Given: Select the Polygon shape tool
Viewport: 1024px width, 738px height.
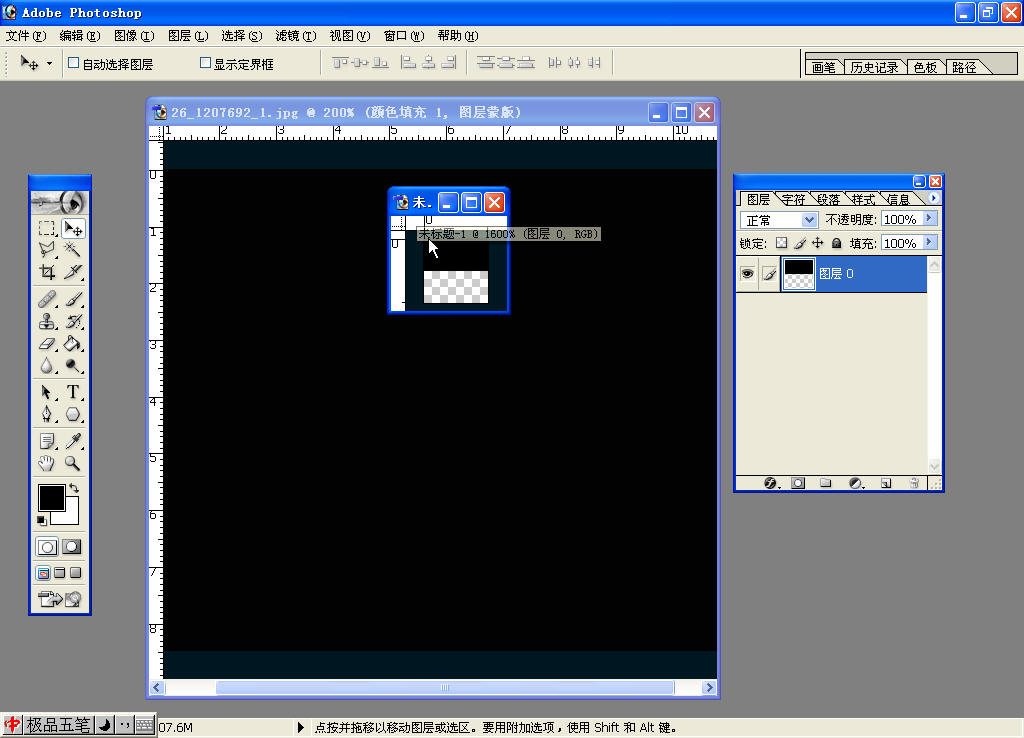Looking at the screenshot, I should pyautogui.click(x=72, y=415).
